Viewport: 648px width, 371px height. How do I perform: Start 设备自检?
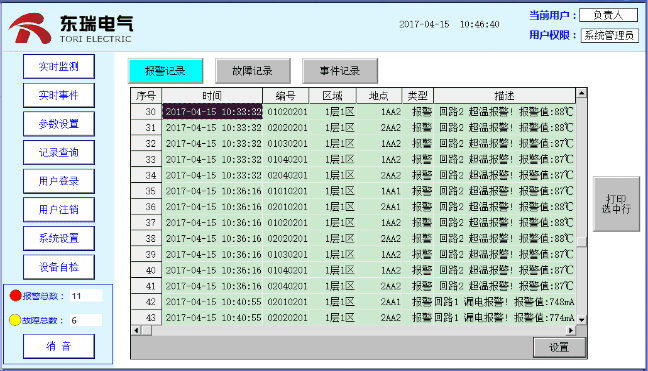(59, 267)
